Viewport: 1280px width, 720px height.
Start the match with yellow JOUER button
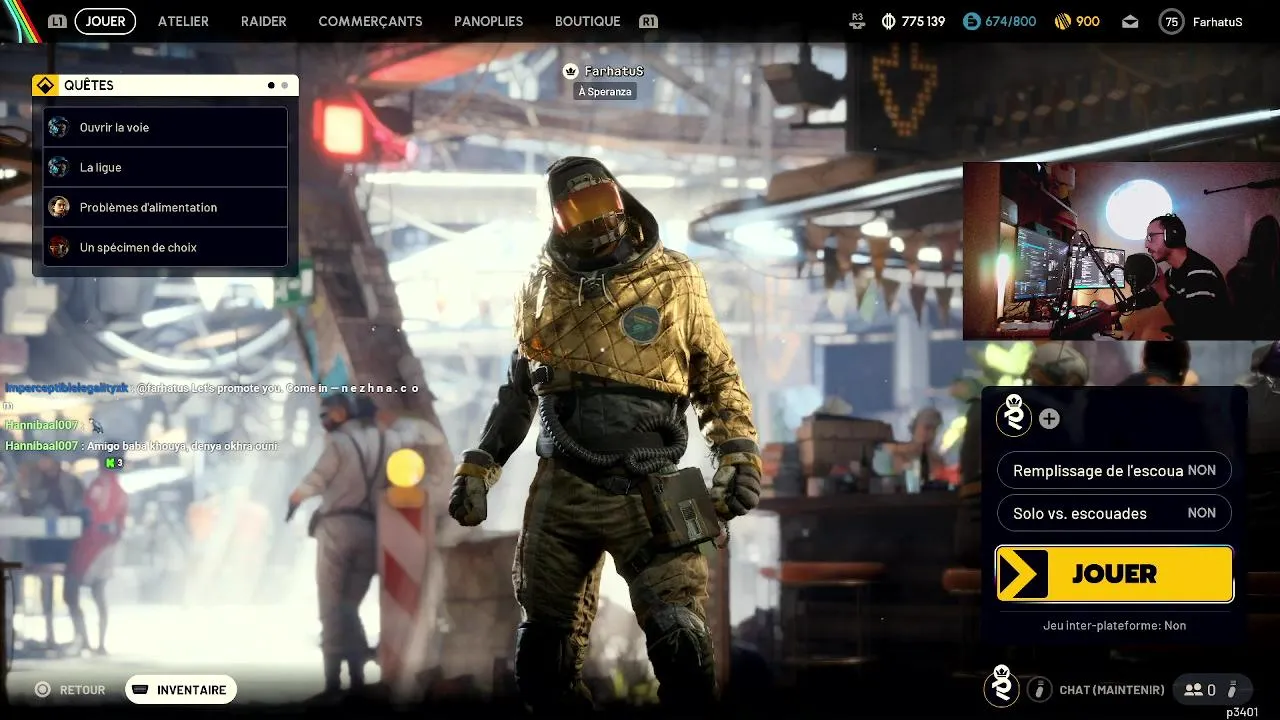tap(1114, 574)
